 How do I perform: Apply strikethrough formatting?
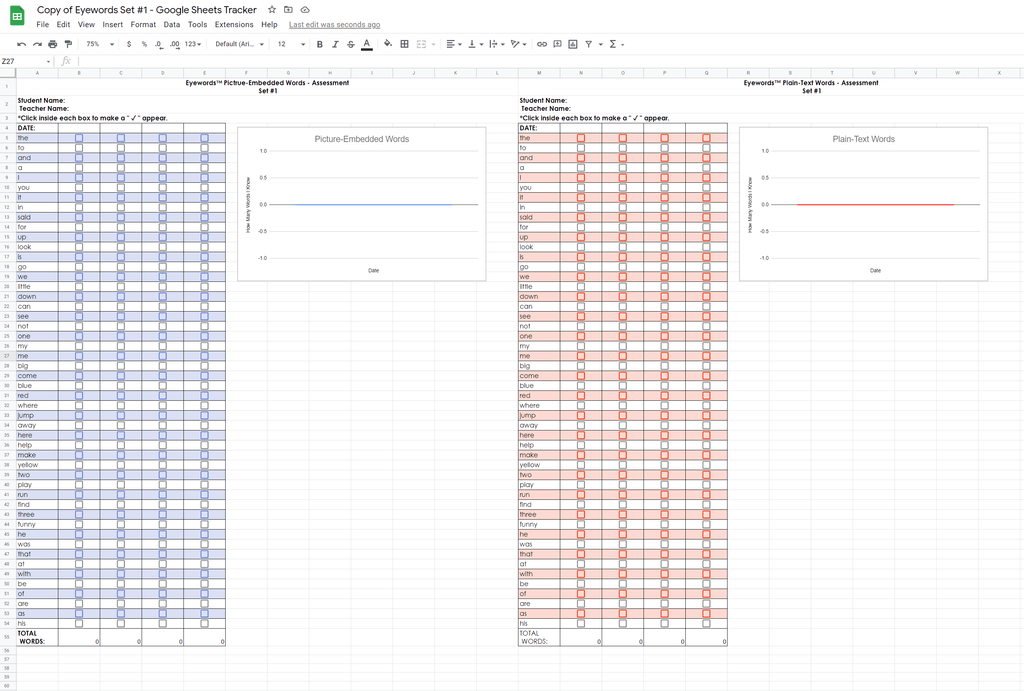coord(351,44)
